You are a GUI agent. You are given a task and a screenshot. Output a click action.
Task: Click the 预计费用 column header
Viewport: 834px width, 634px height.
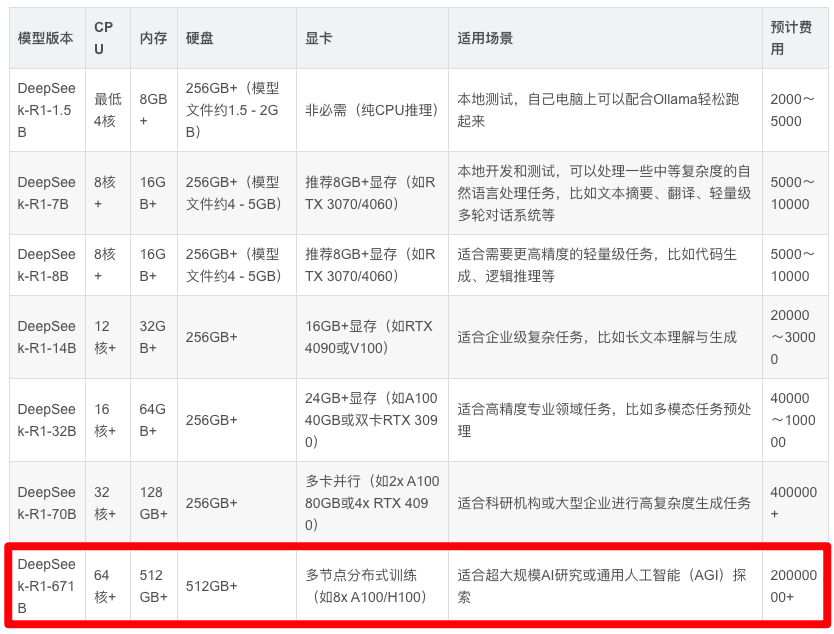(795, 38)
